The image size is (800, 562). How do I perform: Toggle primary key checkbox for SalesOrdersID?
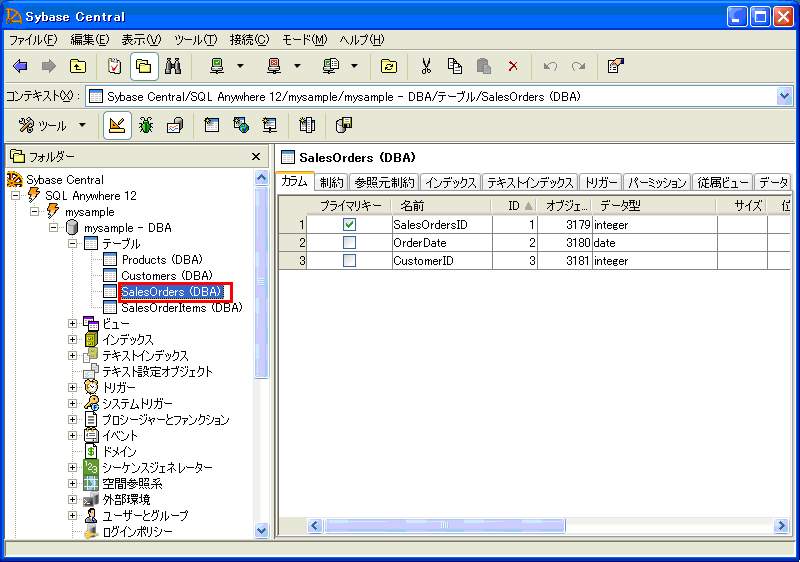(349, 225)
